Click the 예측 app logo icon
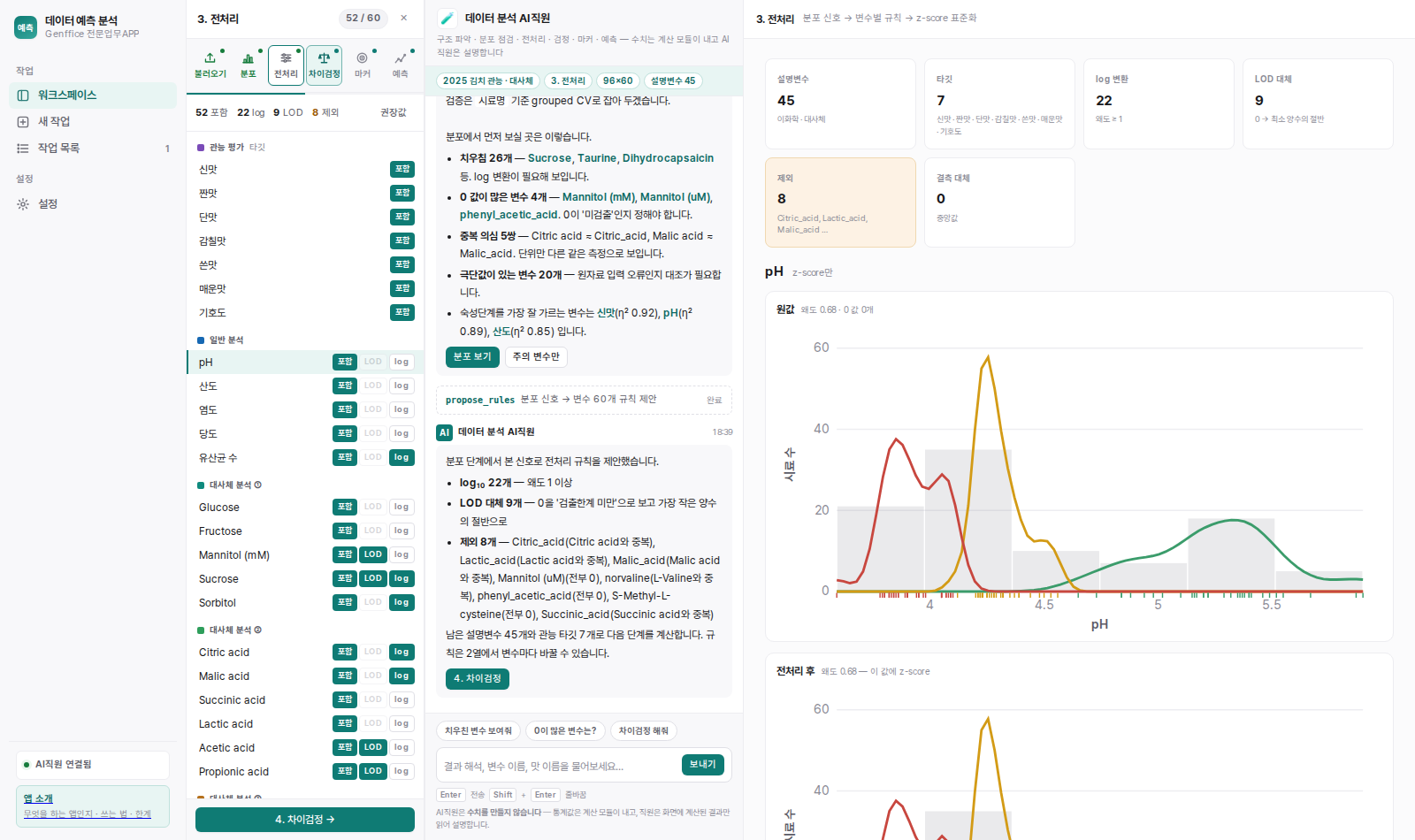This screenshot has width=1415, height=840. click(x=26, y=27)
